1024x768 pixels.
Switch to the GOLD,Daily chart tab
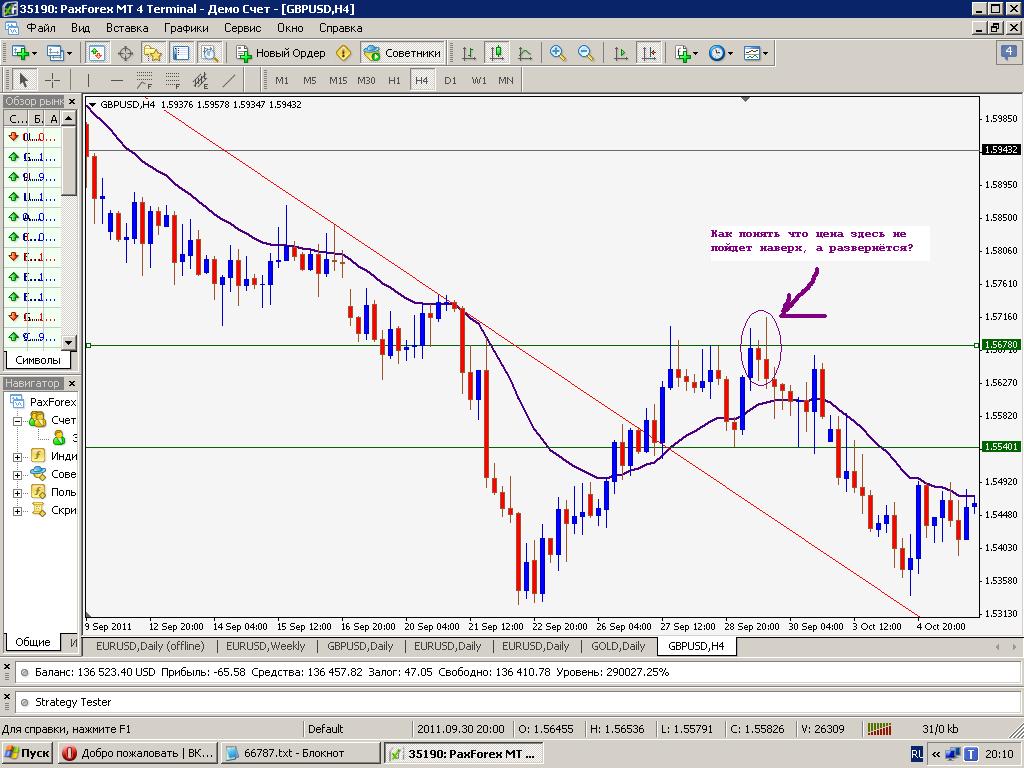(618, 646)
